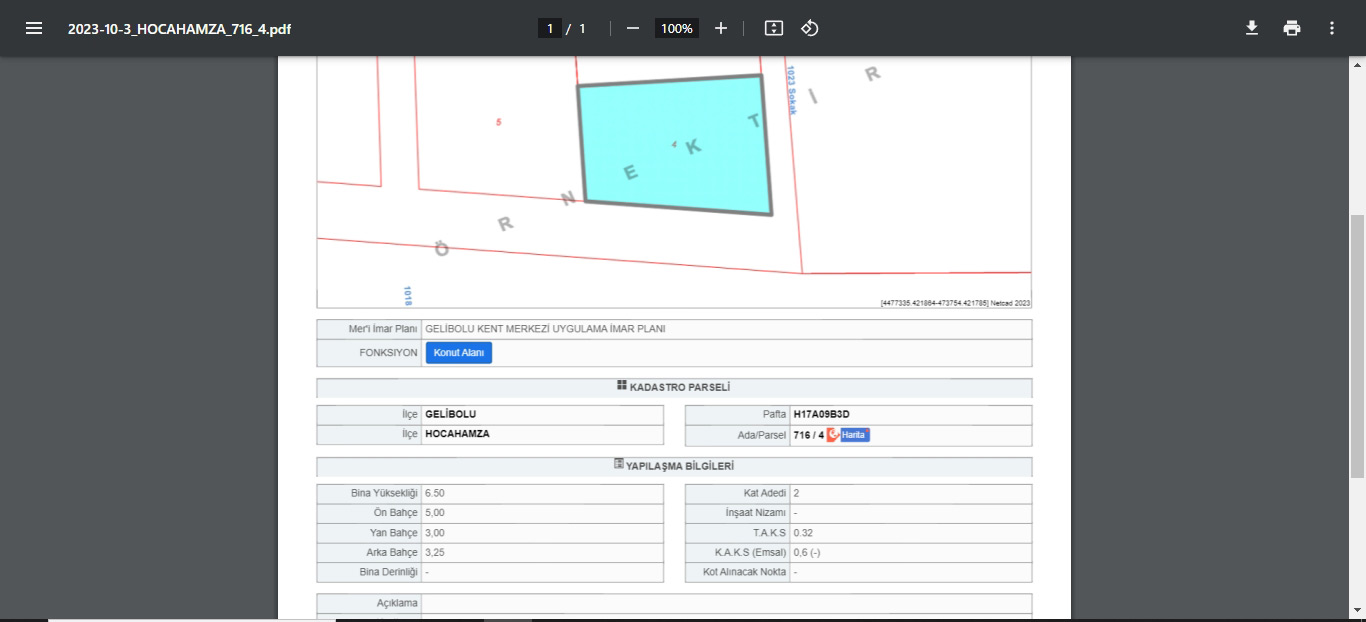
Task: Click the zoom in plus button
Action: click(x=720, y=28)
